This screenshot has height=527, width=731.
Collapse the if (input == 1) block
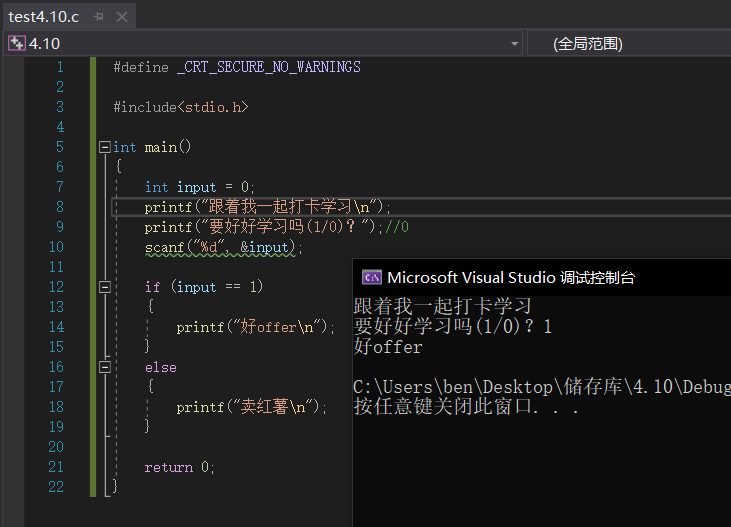(105, 287)
